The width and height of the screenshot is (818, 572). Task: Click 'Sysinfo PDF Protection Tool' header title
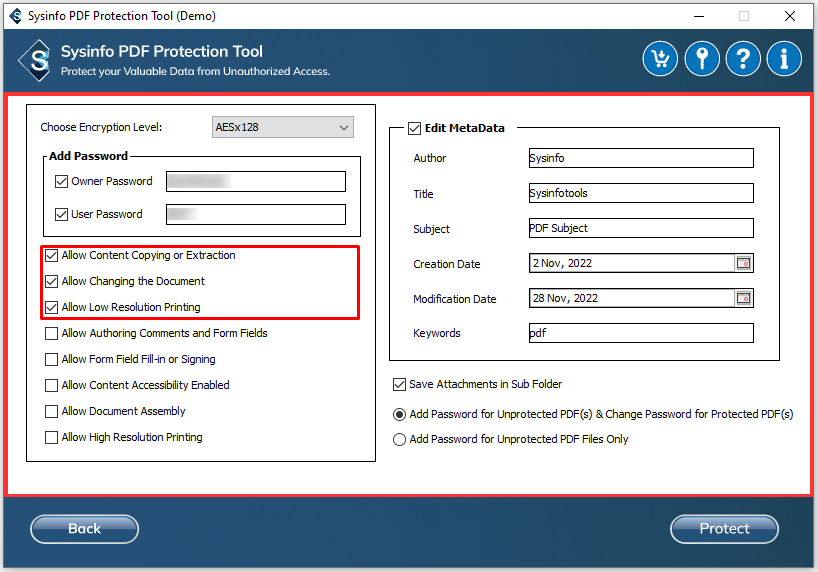(162, 51)
